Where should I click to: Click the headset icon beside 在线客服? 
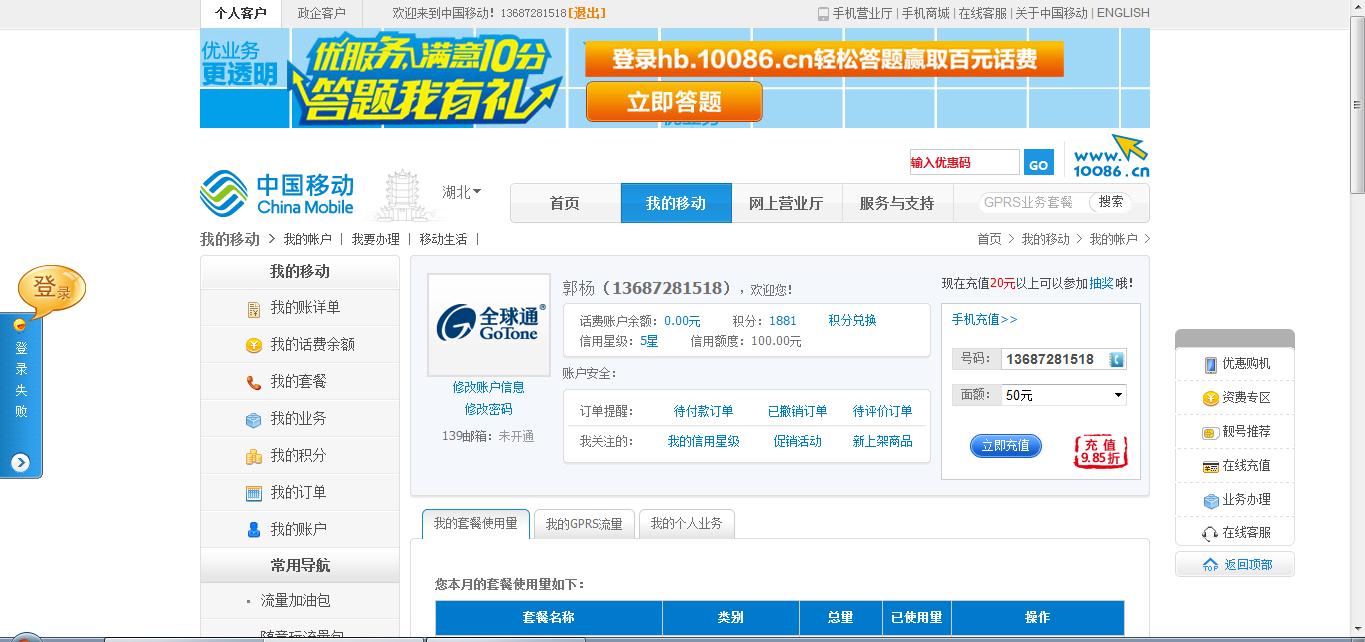[1210, 534]
